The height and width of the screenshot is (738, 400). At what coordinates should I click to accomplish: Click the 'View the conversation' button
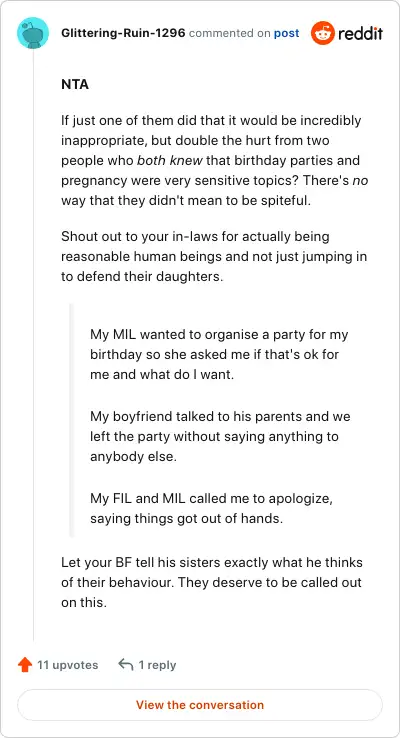200,705
